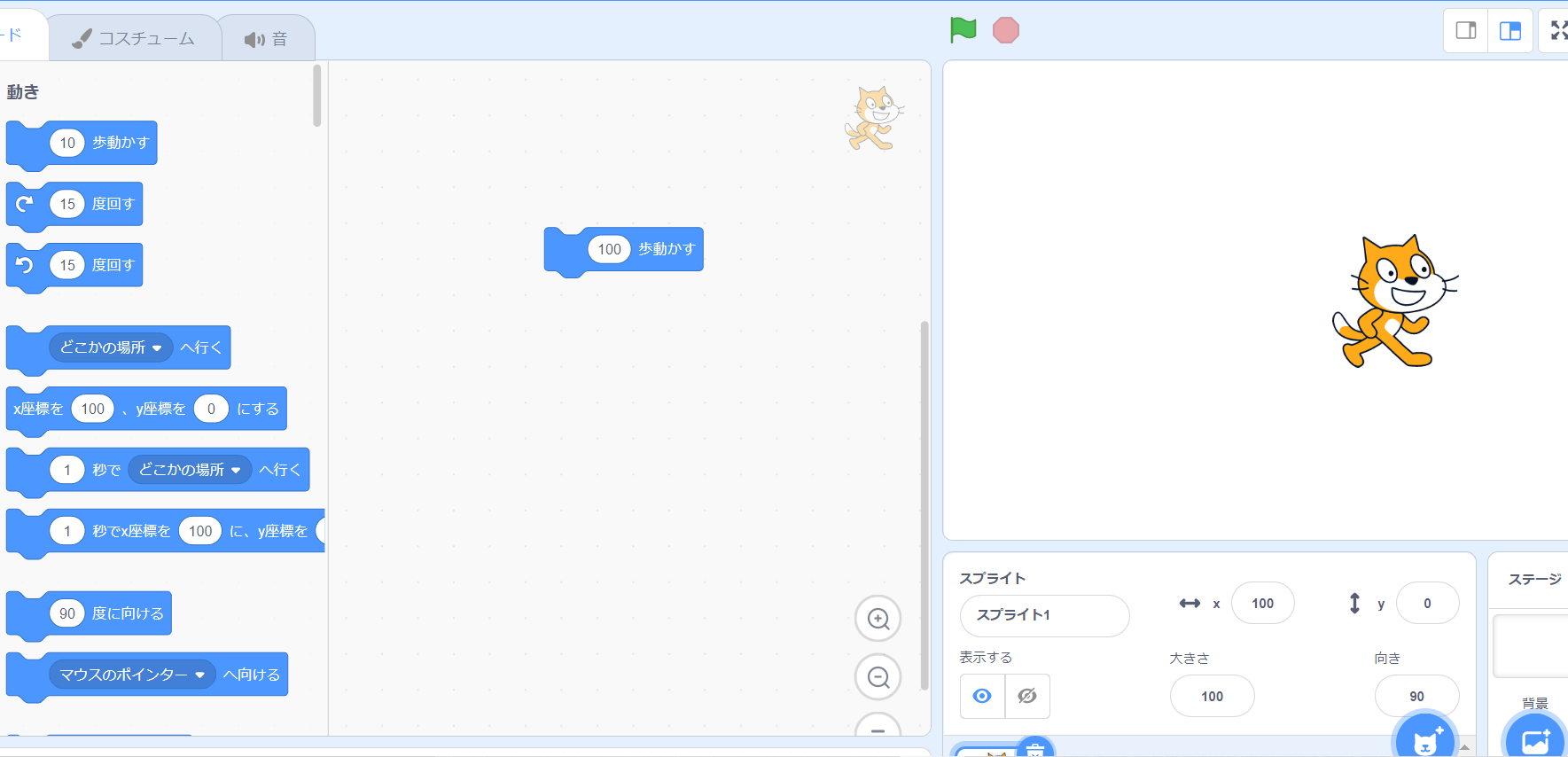Click the x座標を 100 value field
Viewport: 1568px width, 757px height.
93,409
